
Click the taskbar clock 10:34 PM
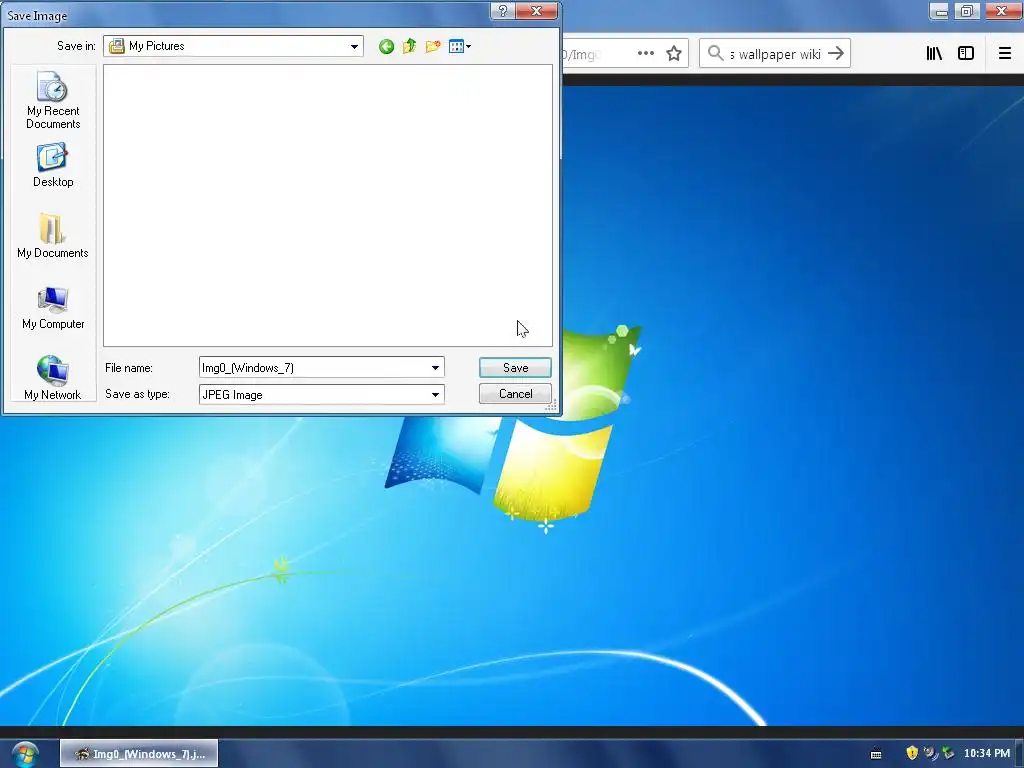point(987,754)
